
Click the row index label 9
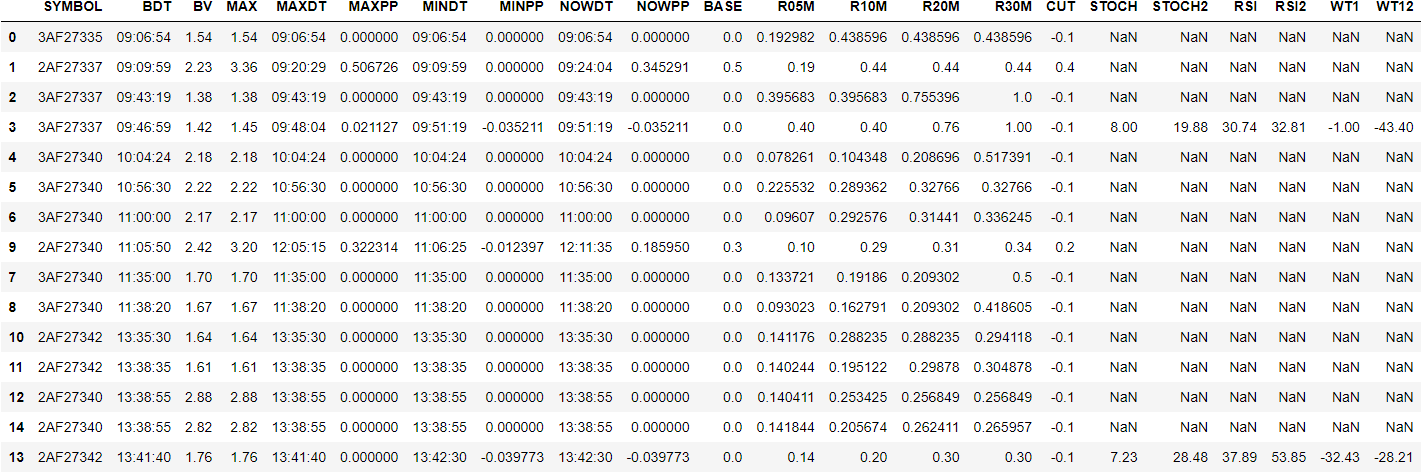pos(12,247)
